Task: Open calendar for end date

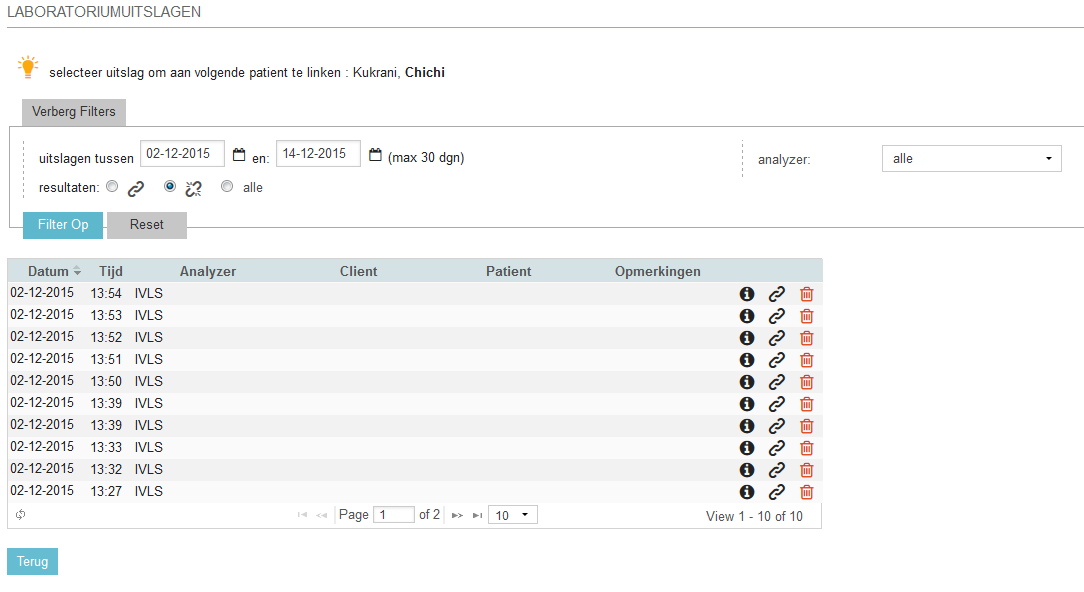Action: coord(375,155)
